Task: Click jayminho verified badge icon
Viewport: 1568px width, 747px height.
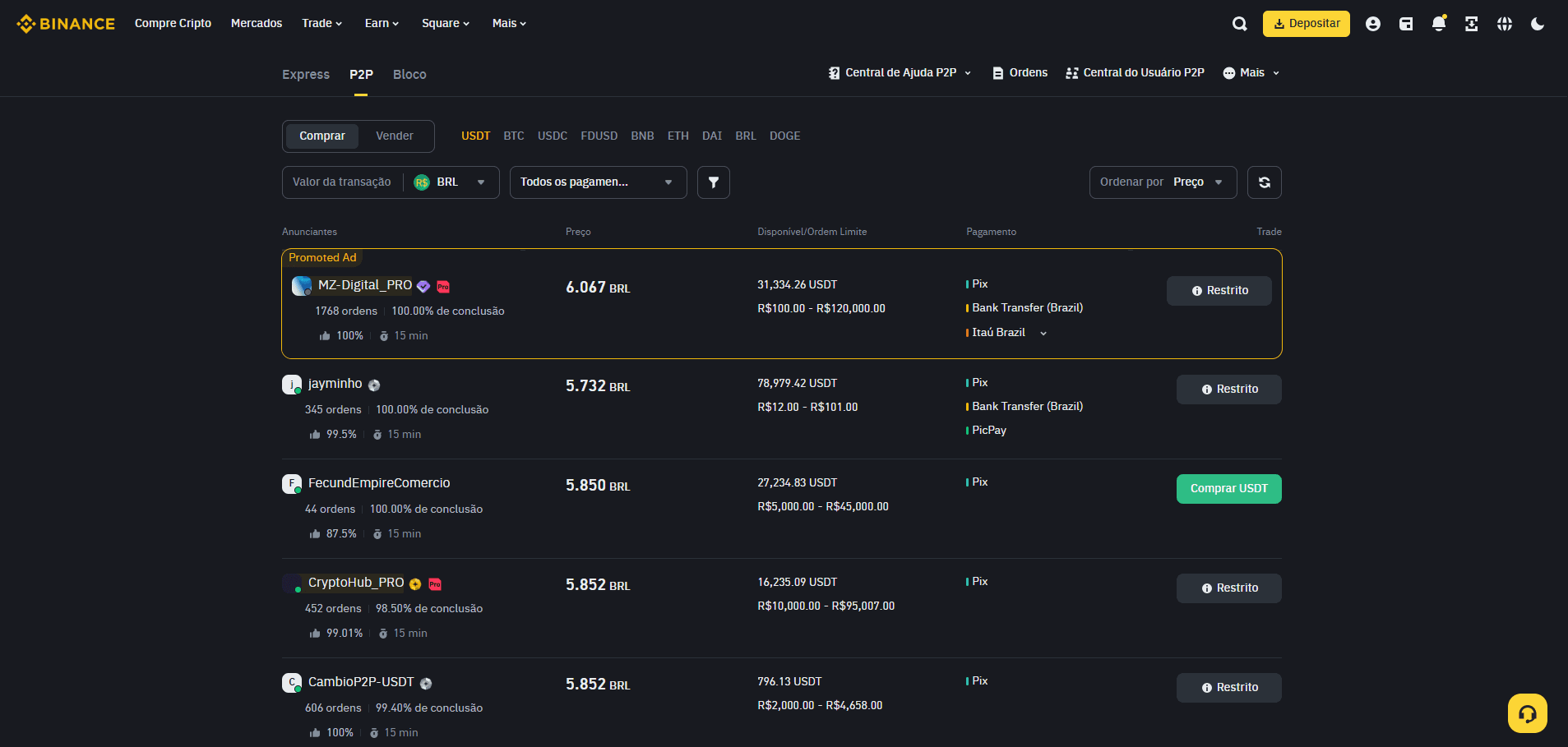Action: point(374,385)
